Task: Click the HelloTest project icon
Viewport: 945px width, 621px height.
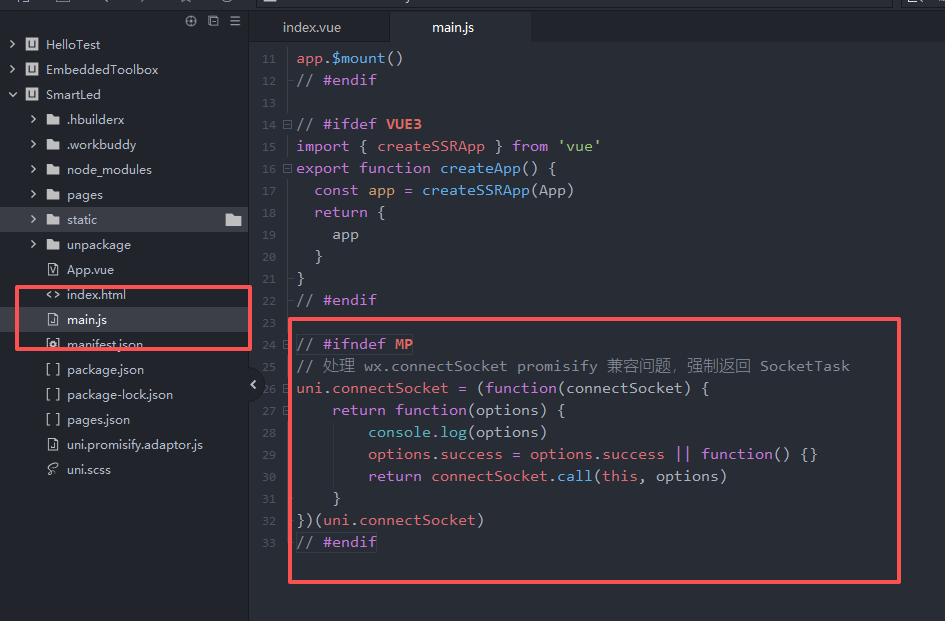Action: click(32, 44)
